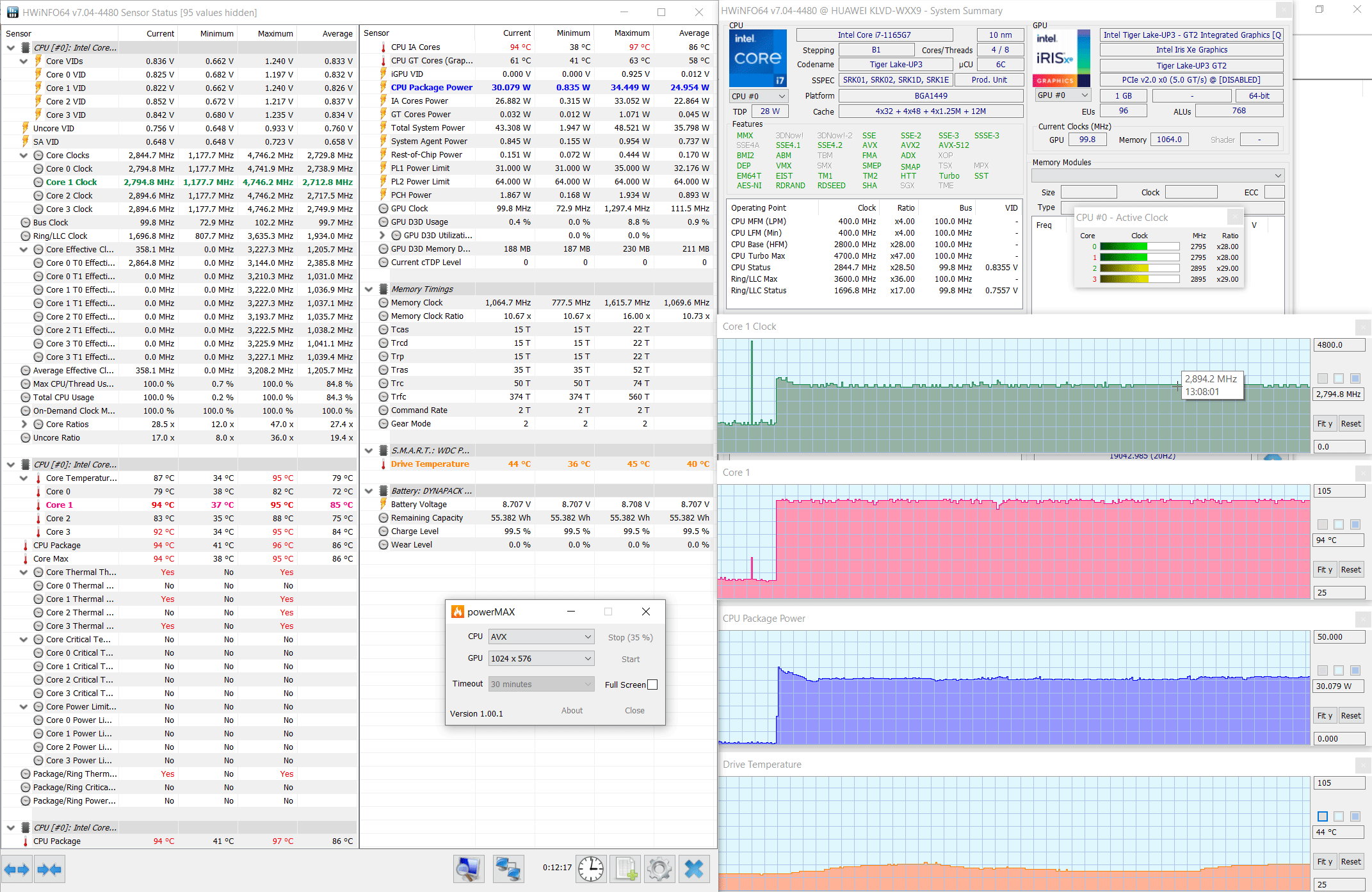The image size is (1372, 892).
Task: Toggle the third checkbox in the Core 1 Clock graph
Action: pos(1355,378)
